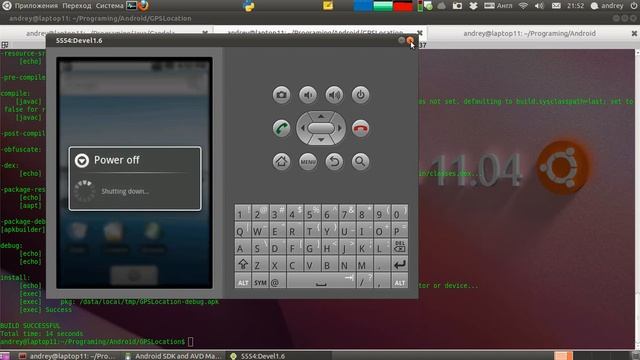The image size is (640, 360).
Task: Click the emulator camera button
Action: [281, 95]
